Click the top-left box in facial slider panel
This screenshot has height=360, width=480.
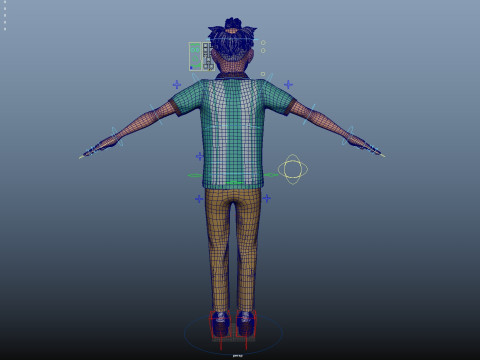tap(206, 45)
